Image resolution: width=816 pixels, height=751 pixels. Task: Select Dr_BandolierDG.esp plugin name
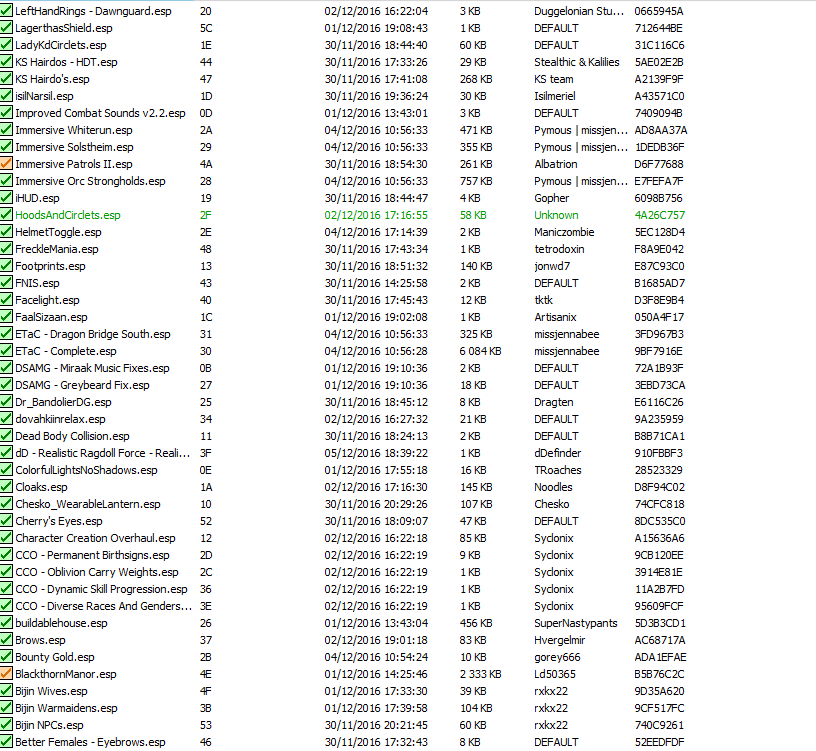(63, 402)
